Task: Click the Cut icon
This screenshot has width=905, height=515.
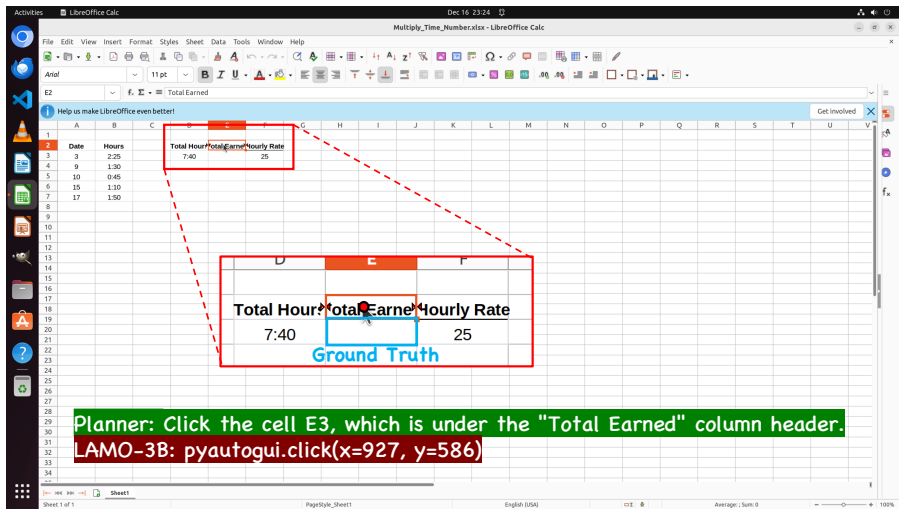Action: 163,57
